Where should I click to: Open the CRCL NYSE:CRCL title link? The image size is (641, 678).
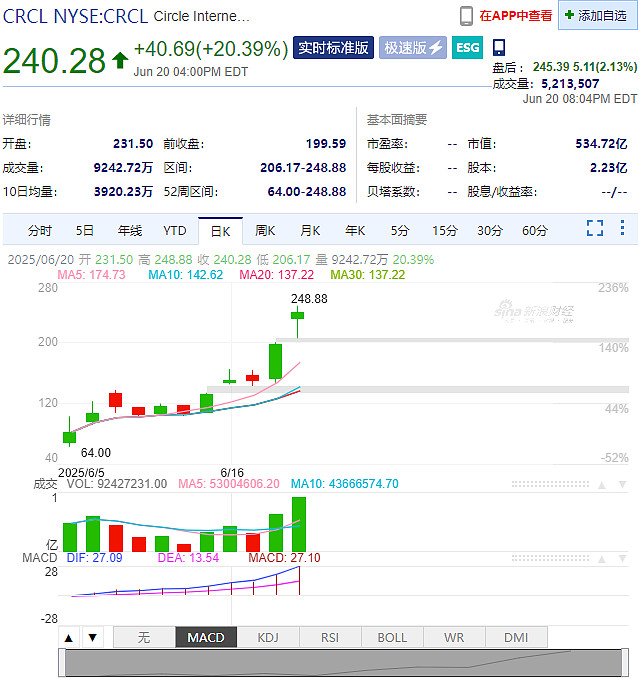[x=76, y=16]
